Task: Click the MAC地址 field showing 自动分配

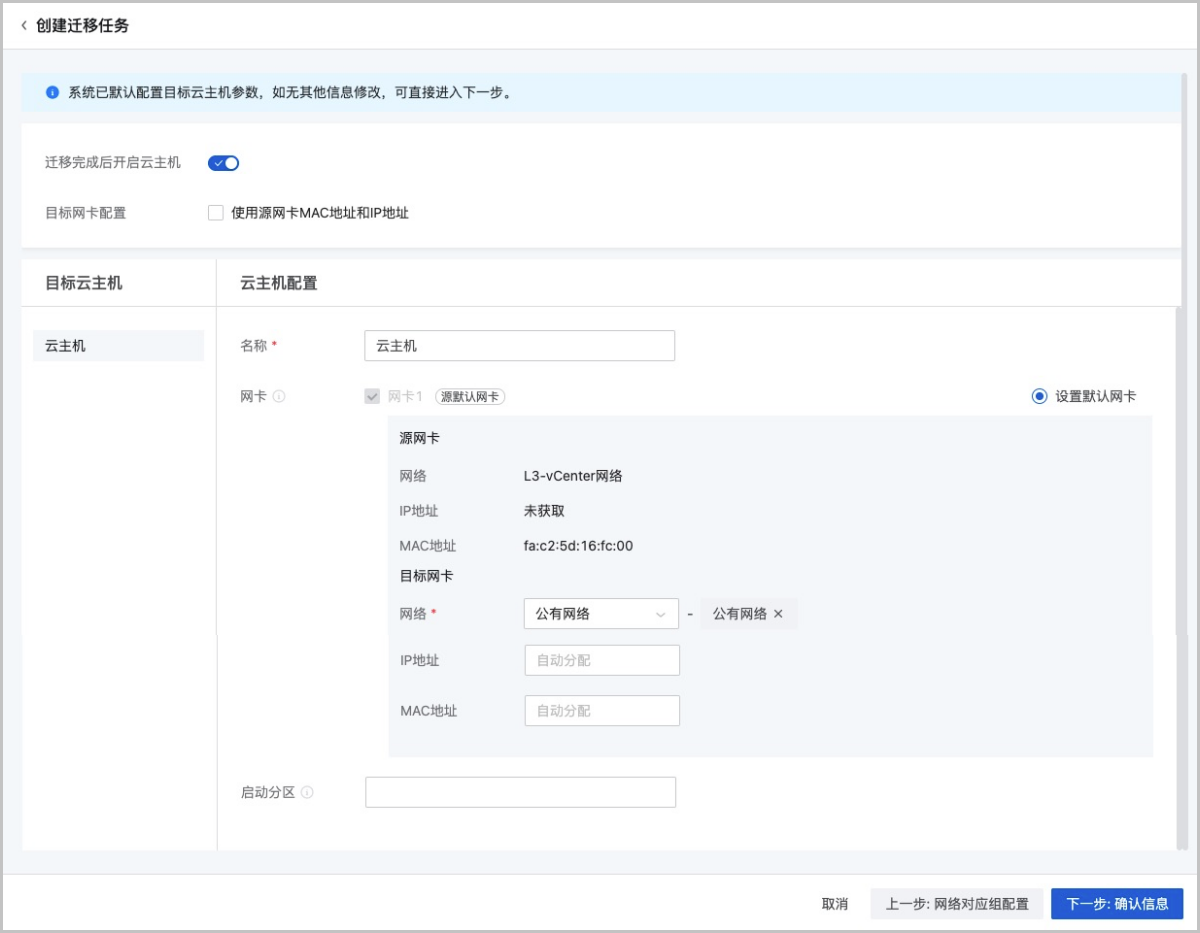Action: click(x=601, y=710)
